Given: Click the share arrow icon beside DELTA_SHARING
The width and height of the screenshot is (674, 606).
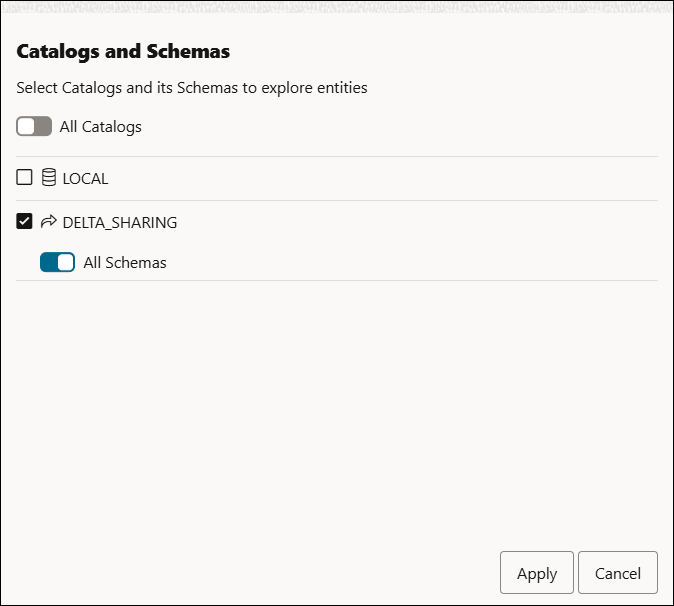Looking at the screenshot, I should pyautogui.click(x=49, y=222).
